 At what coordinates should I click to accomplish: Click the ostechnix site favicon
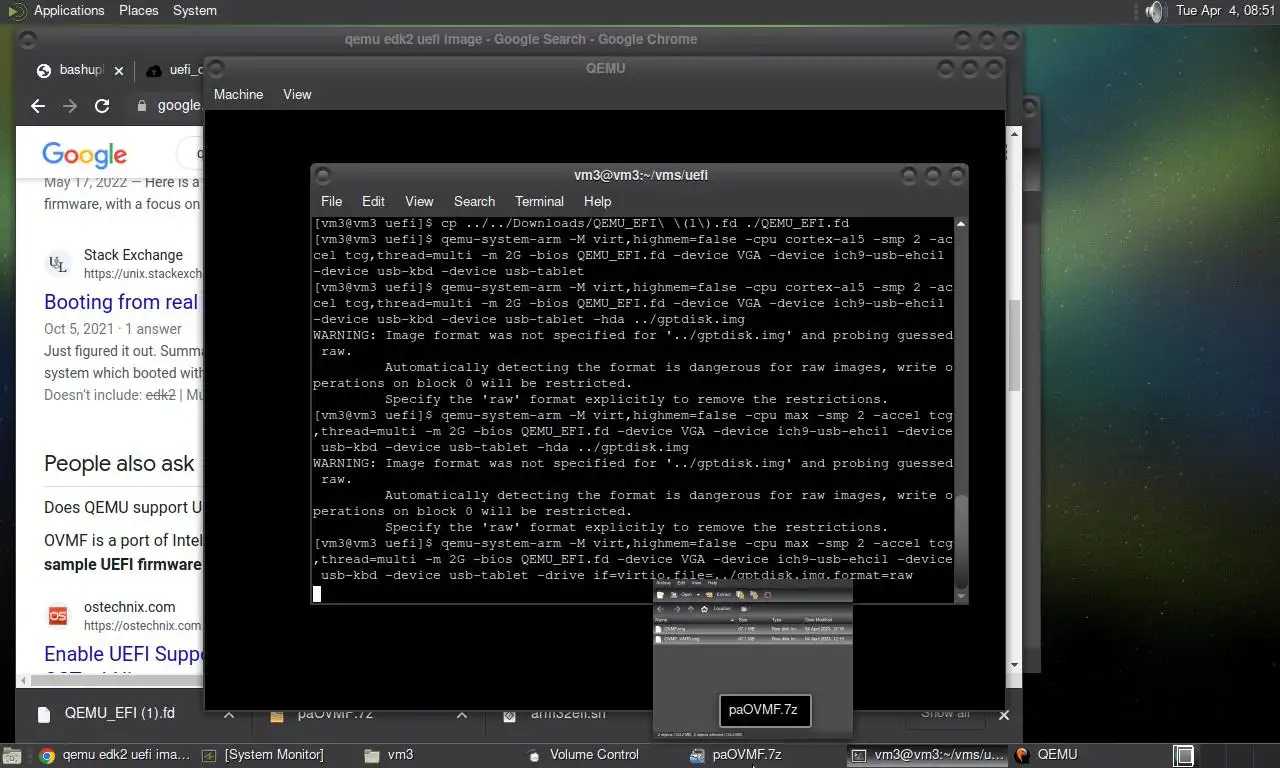[x=58, y=616]
